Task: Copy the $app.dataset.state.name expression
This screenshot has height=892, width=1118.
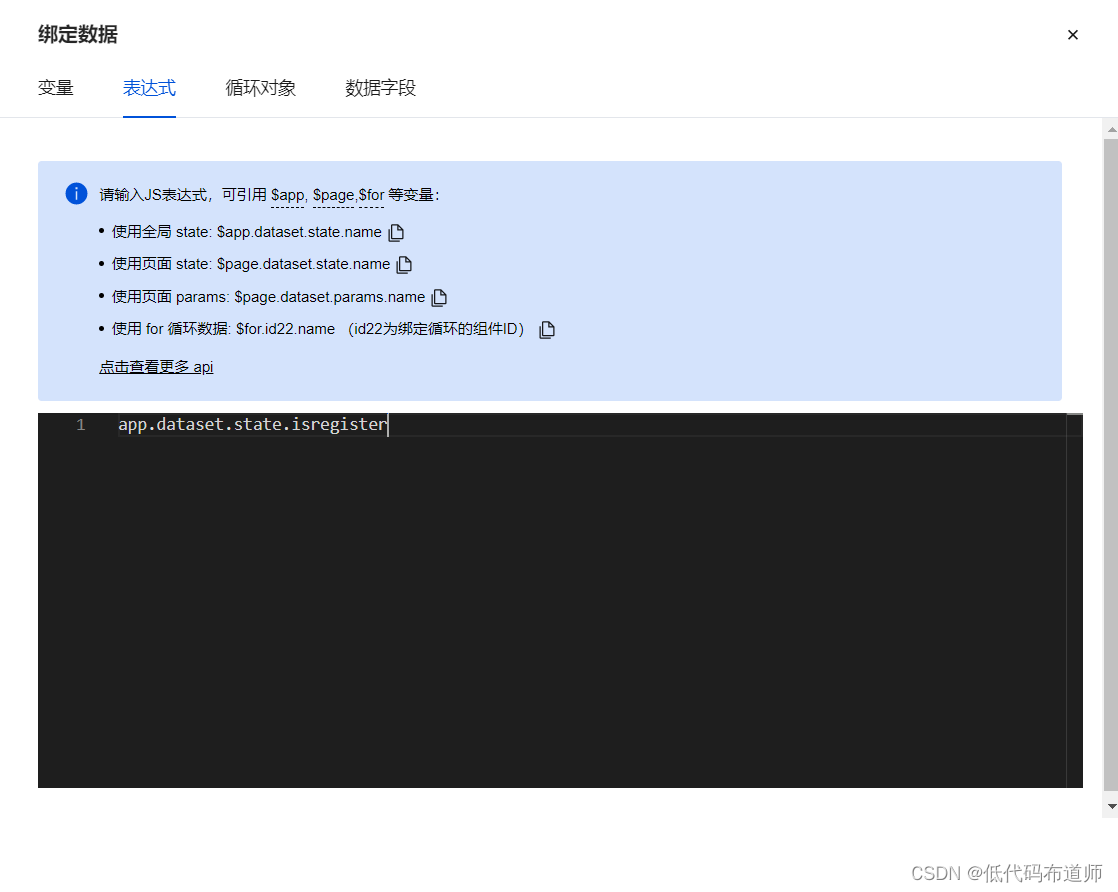Action: click(x=396, y=232)
